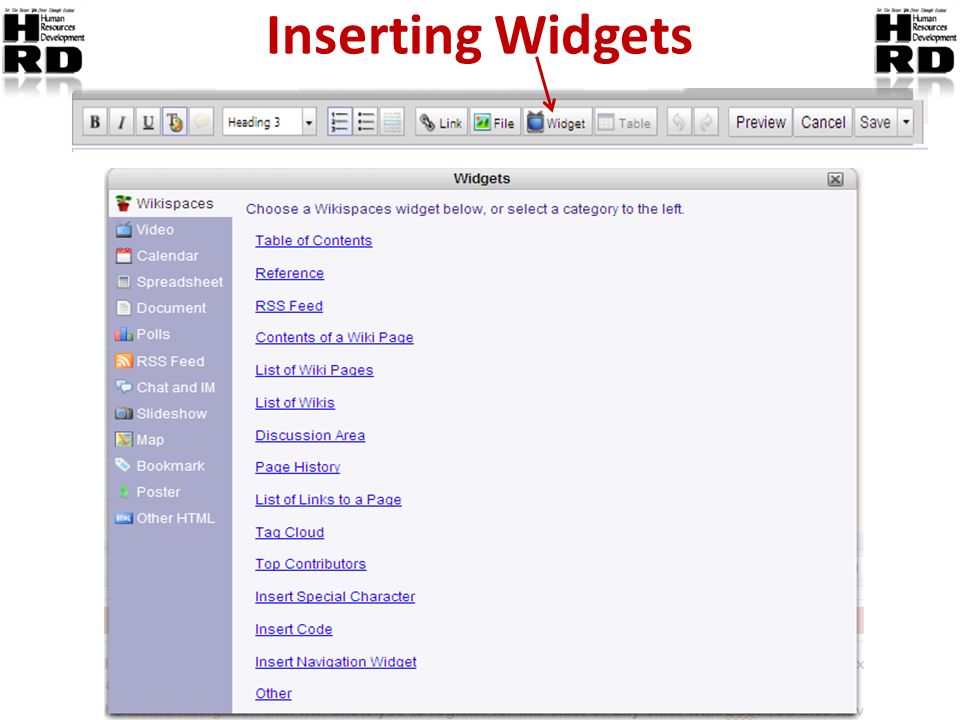This screenshot has height=720, width=960.
Task: Select the Spreadsheet widget category
Action: [x=170, y=282]
